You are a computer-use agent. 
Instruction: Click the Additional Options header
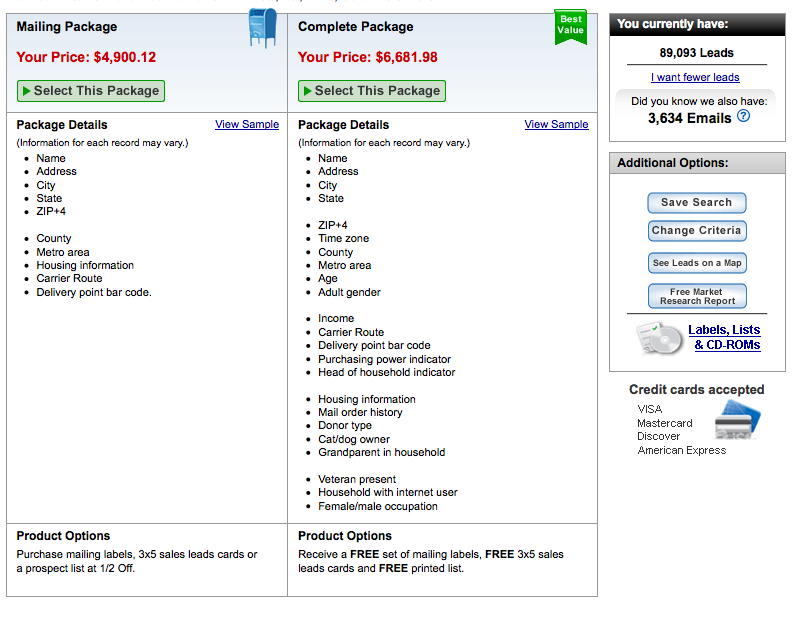(671, 163)
